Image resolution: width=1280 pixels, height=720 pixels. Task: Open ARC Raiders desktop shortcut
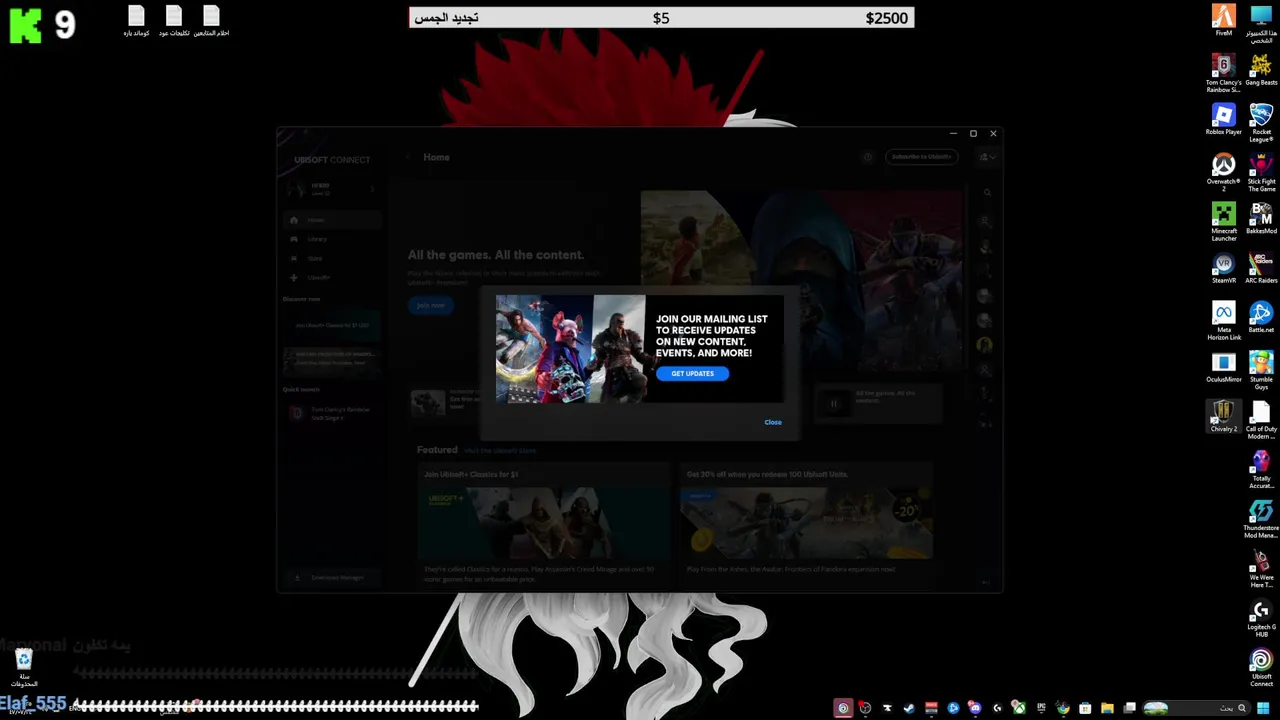(x=1261, y=268)
